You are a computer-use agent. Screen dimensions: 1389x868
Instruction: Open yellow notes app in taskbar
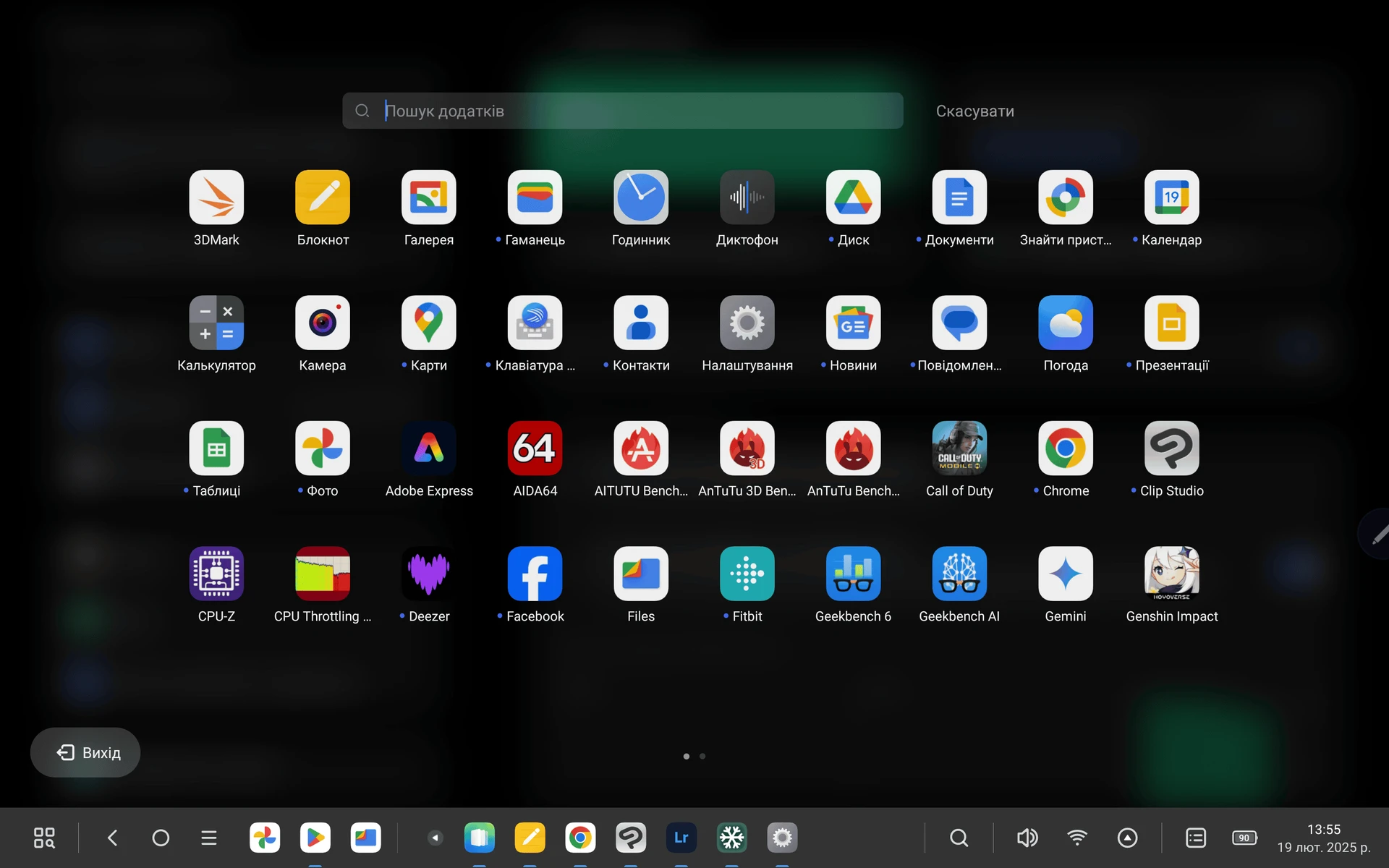(x=530, y=838)
